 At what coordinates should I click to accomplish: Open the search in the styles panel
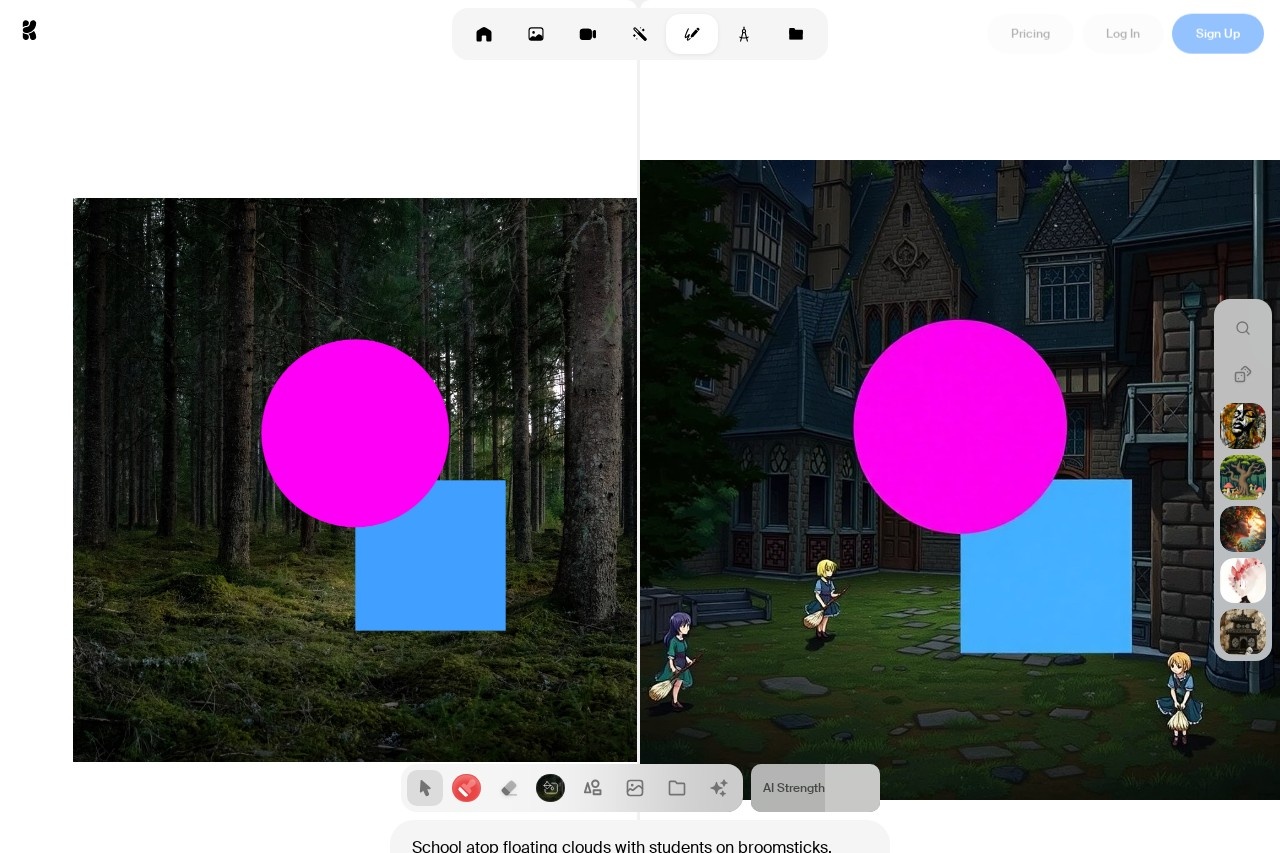[1243, 328]
